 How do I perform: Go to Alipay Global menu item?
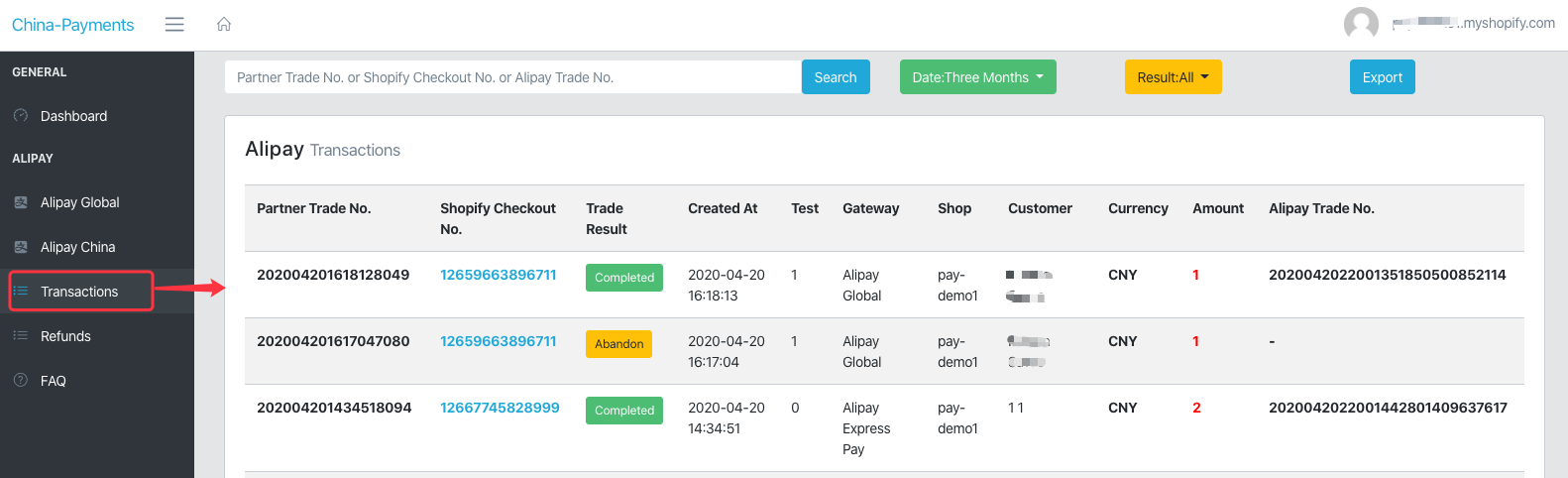79,202
